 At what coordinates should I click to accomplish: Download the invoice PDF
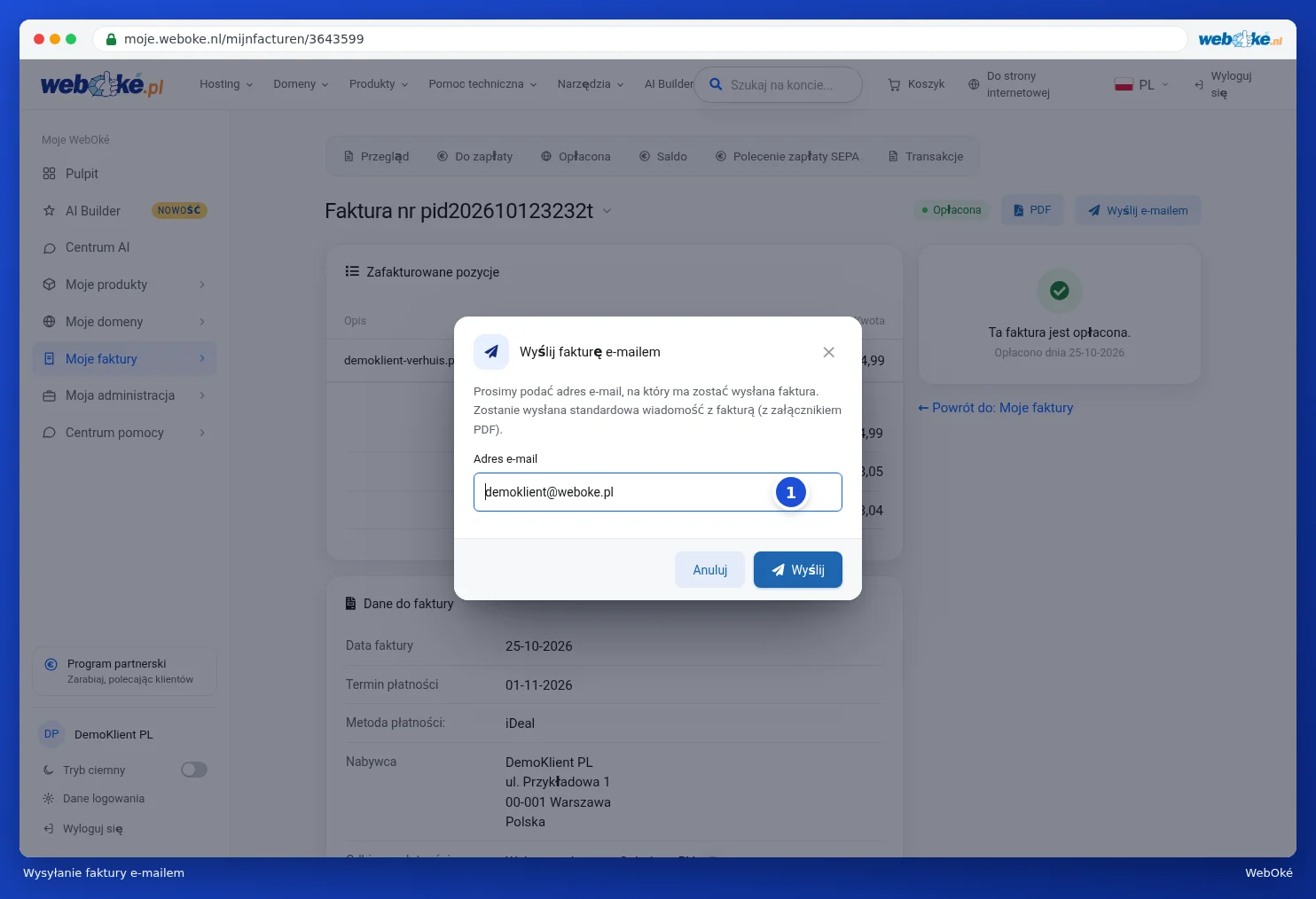1032,210
